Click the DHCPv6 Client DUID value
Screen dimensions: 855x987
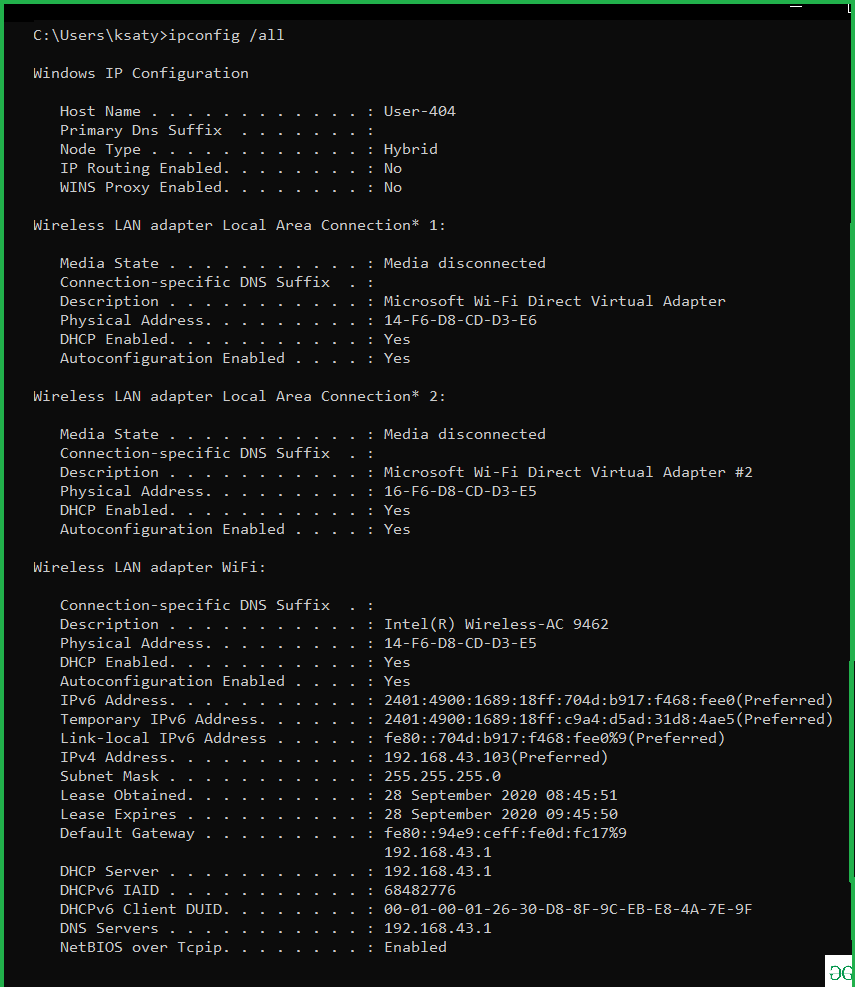click(x=568, y=909)
